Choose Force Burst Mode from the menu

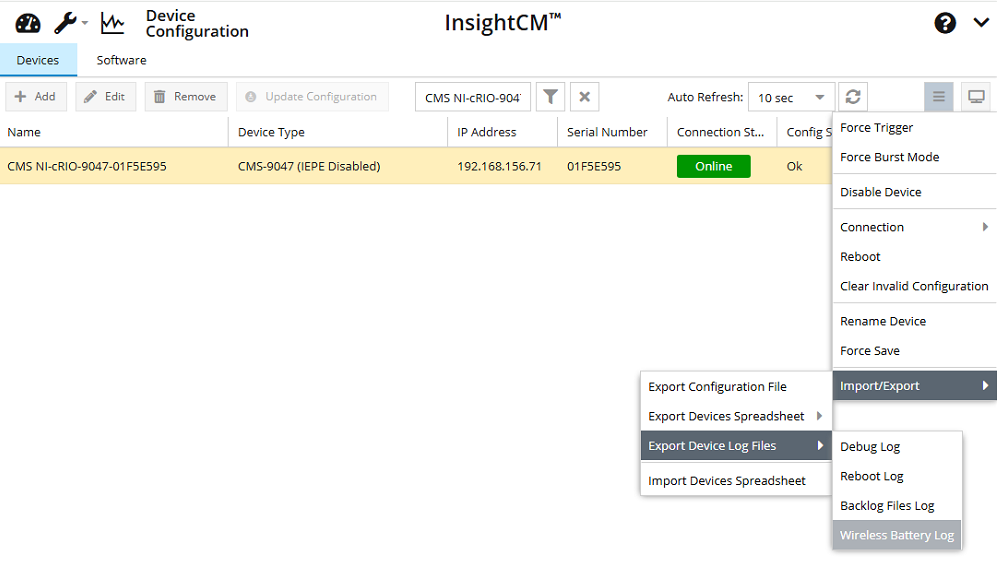tap(914, 157)
